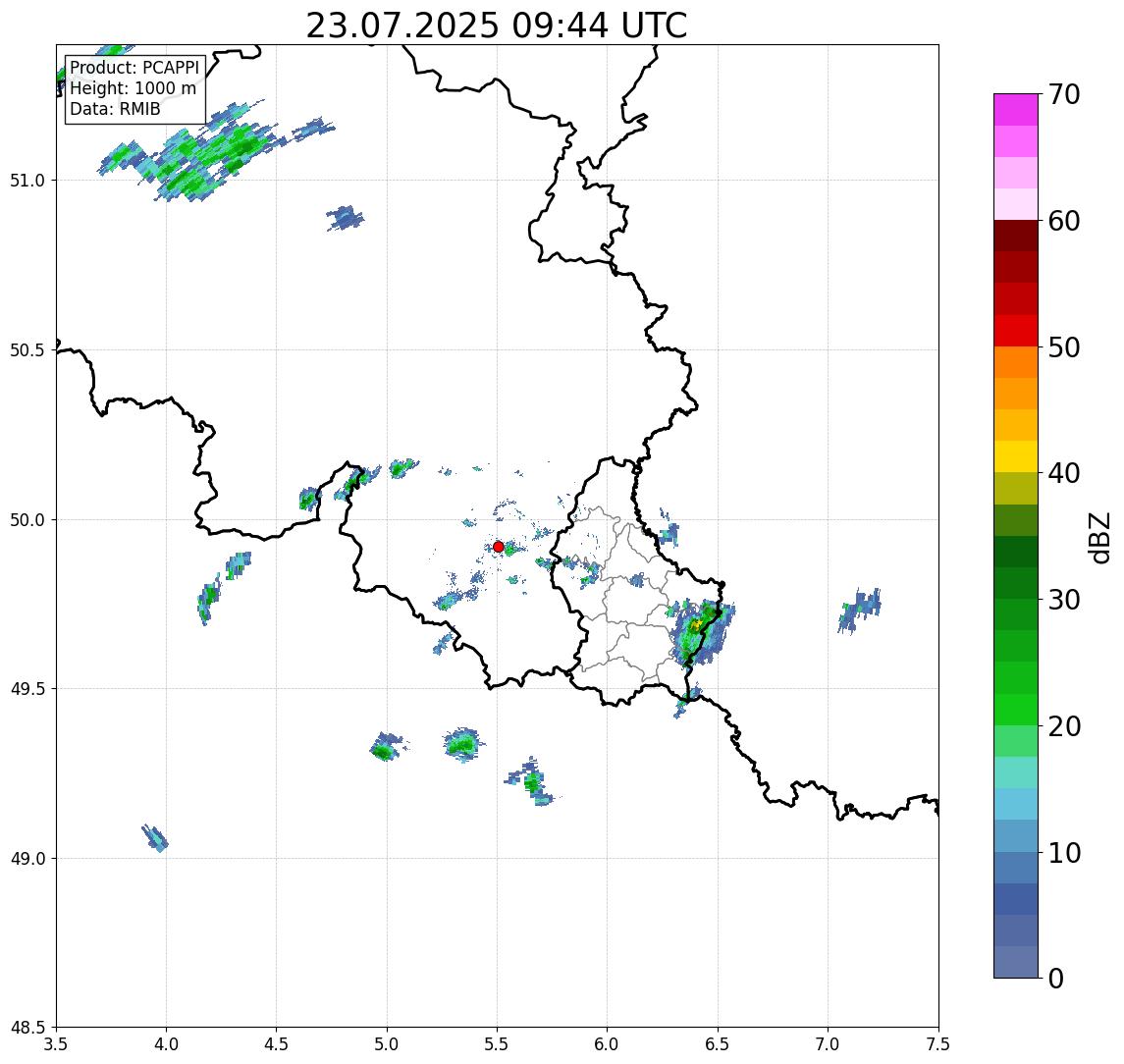Click longitude tick label 4.5

tap(277, 1044)
